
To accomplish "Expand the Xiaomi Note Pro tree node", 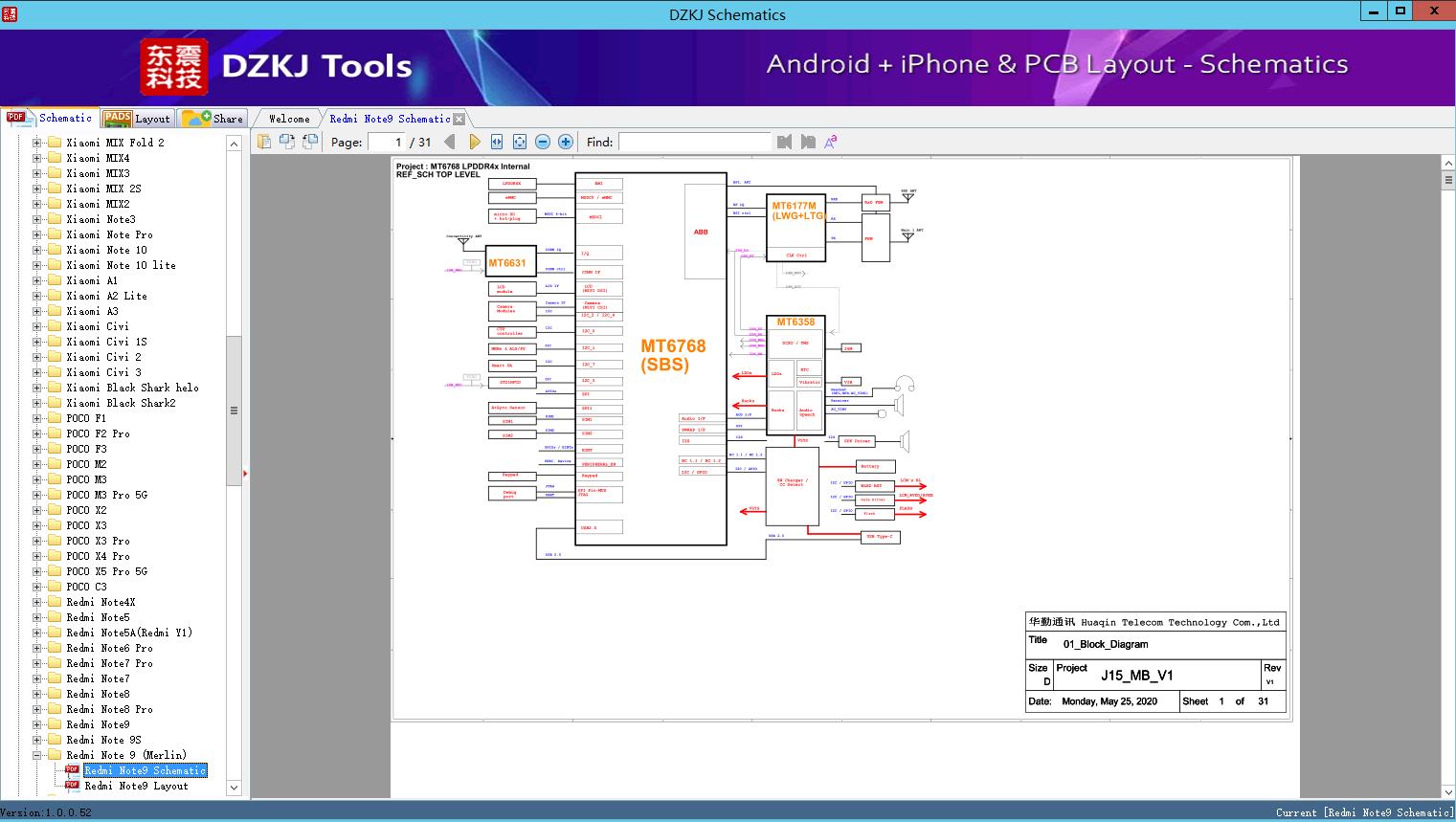I will click(x=36, y=234).
